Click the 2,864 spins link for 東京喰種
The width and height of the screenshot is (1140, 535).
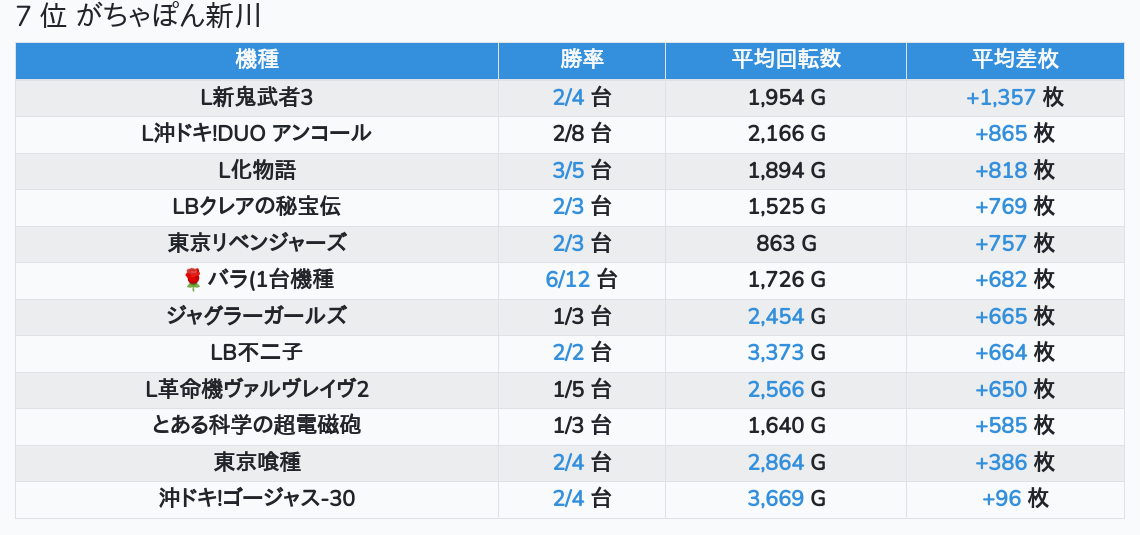coord(776,462)
